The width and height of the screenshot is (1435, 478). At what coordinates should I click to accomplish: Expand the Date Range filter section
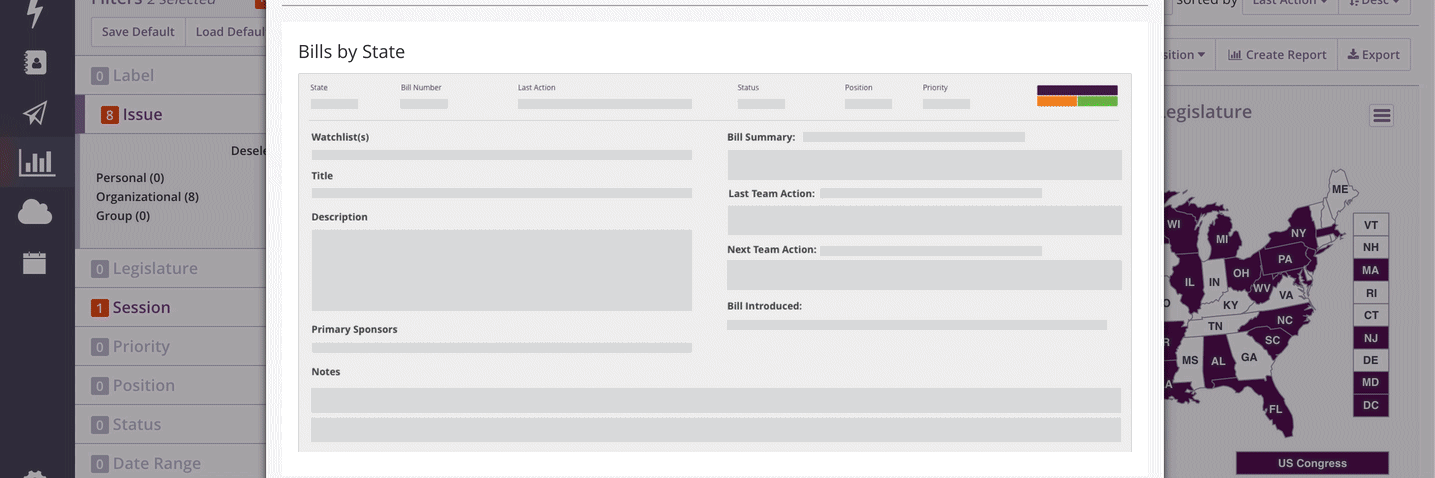pyautogui.click(x=170, y=463)
